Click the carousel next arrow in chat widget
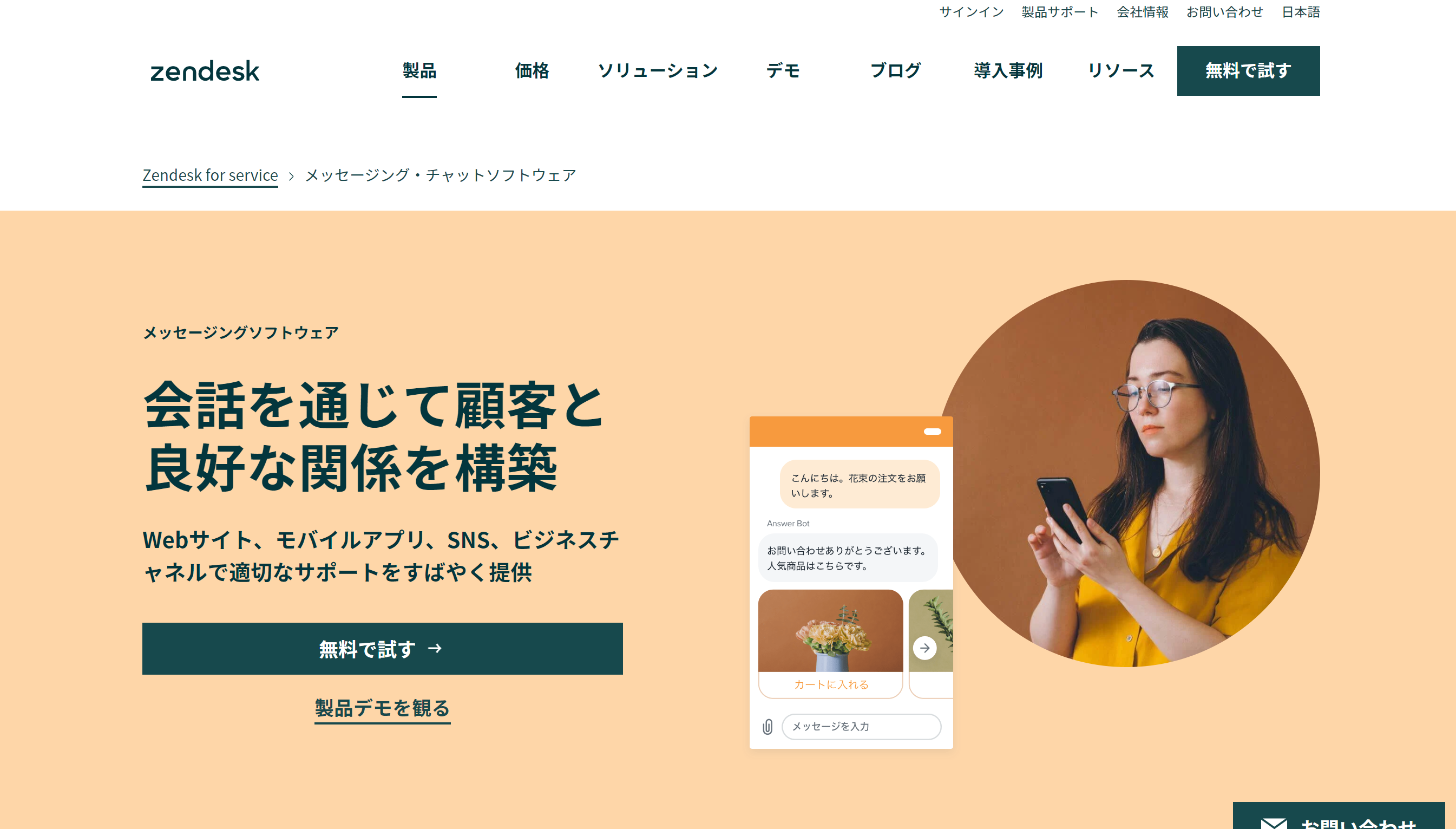The width and height of the screenshot is (1456, 829). coord(924,648)
